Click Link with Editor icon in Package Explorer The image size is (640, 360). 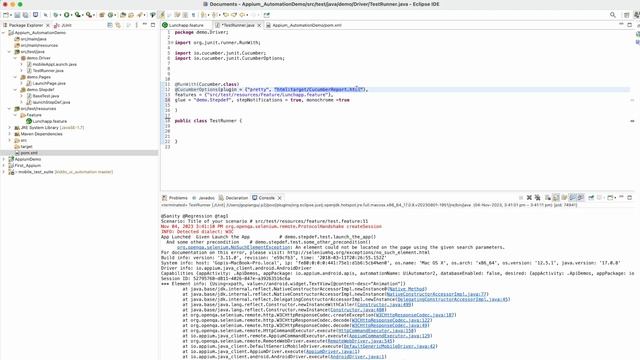(118, 25)
